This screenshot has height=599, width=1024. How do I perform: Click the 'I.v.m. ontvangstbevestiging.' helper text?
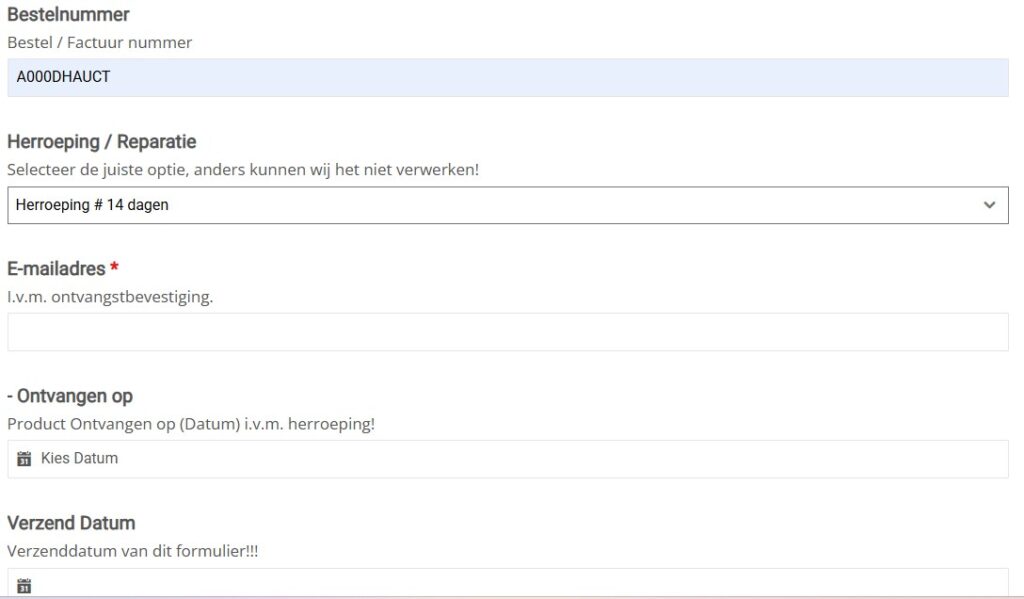(x=110, y=297)
